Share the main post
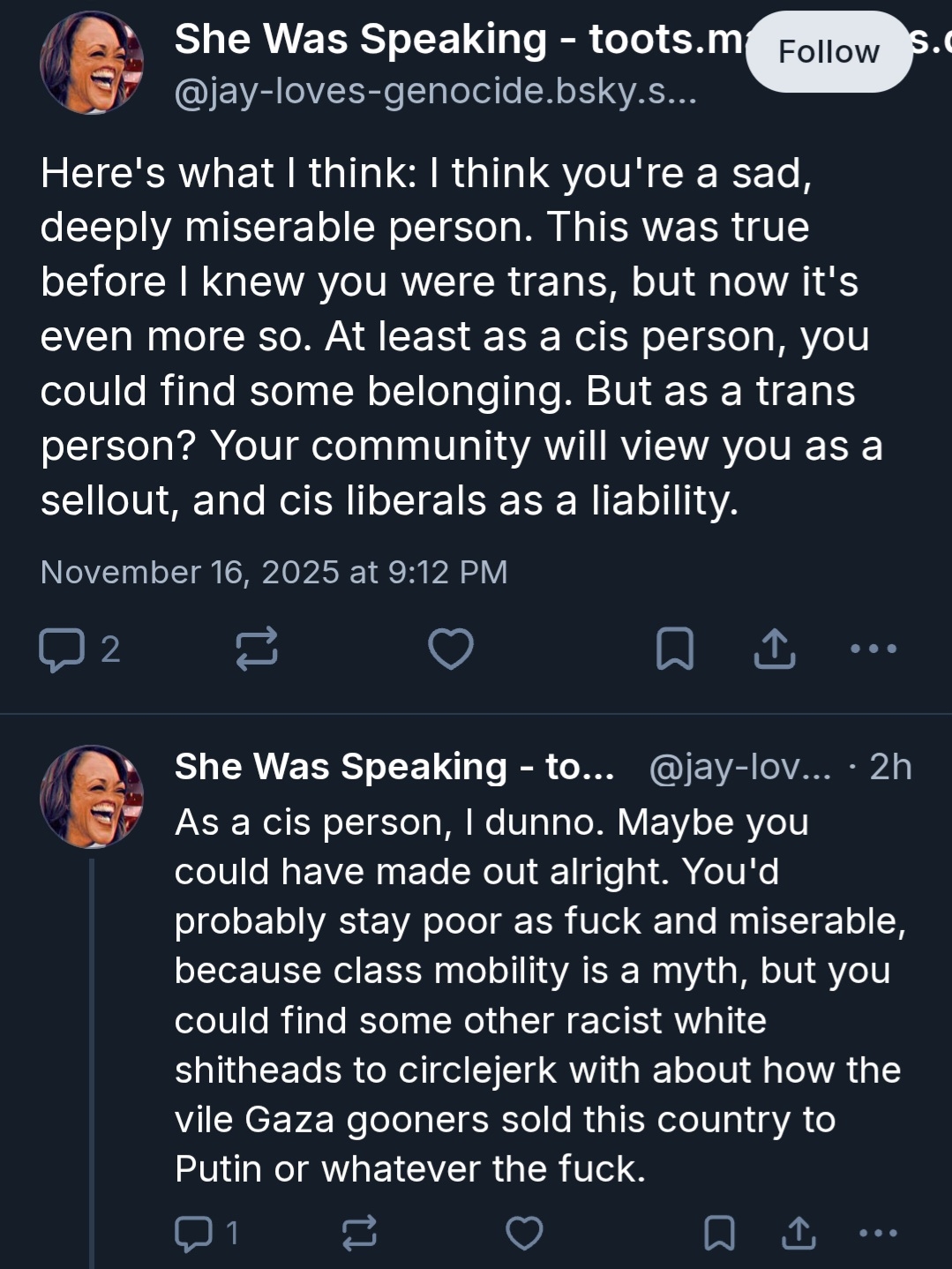This screenshot has width=952, height=1269. tap(775, 650)
